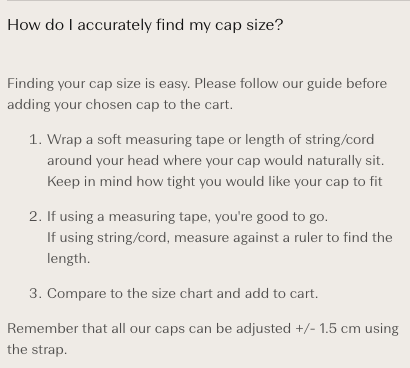The height and width of the screenshot is (368, 410).
Task: Click the words "size chart" in step three
Action: click(182, 293)
